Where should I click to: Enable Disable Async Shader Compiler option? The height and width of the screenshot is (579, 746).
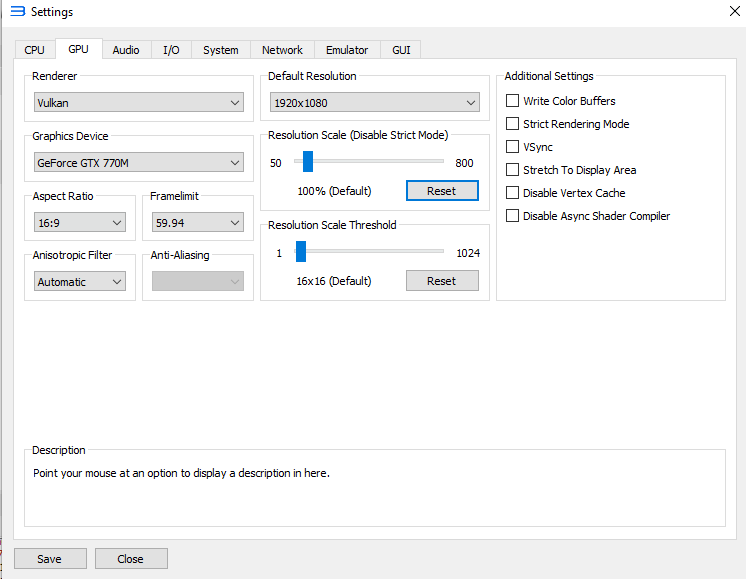point(513,216)
